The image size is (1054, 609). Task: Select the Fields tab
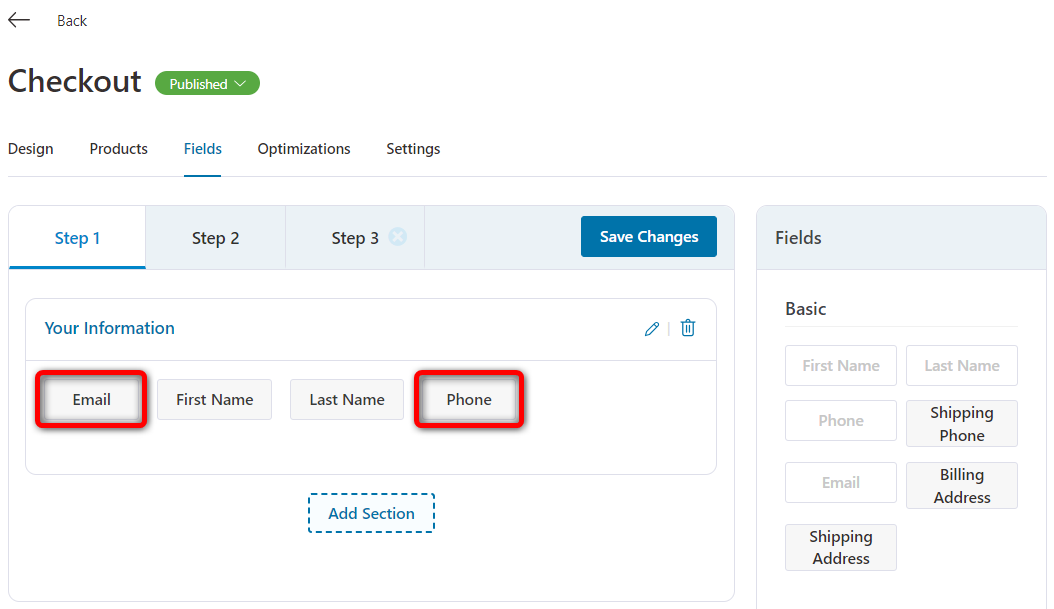click(x=202, y=149)
